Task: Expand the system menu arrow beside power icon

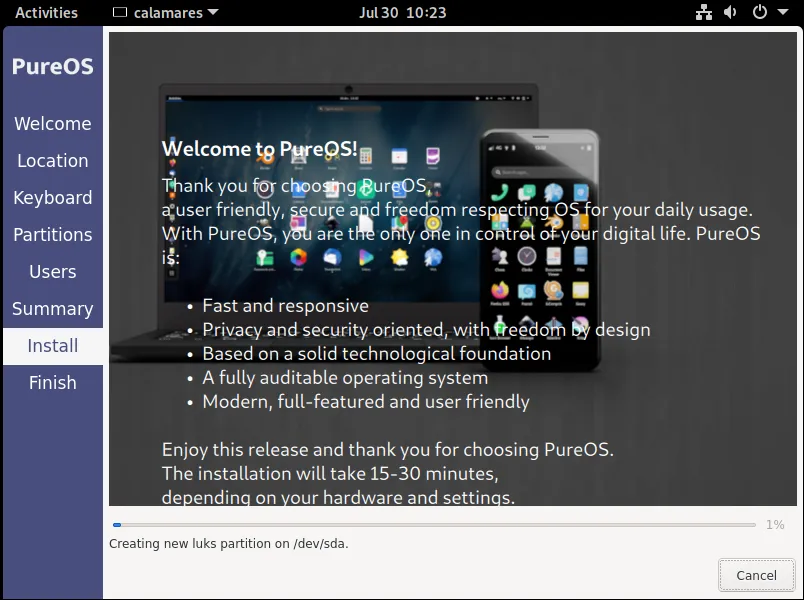Action: click(780, 13)
